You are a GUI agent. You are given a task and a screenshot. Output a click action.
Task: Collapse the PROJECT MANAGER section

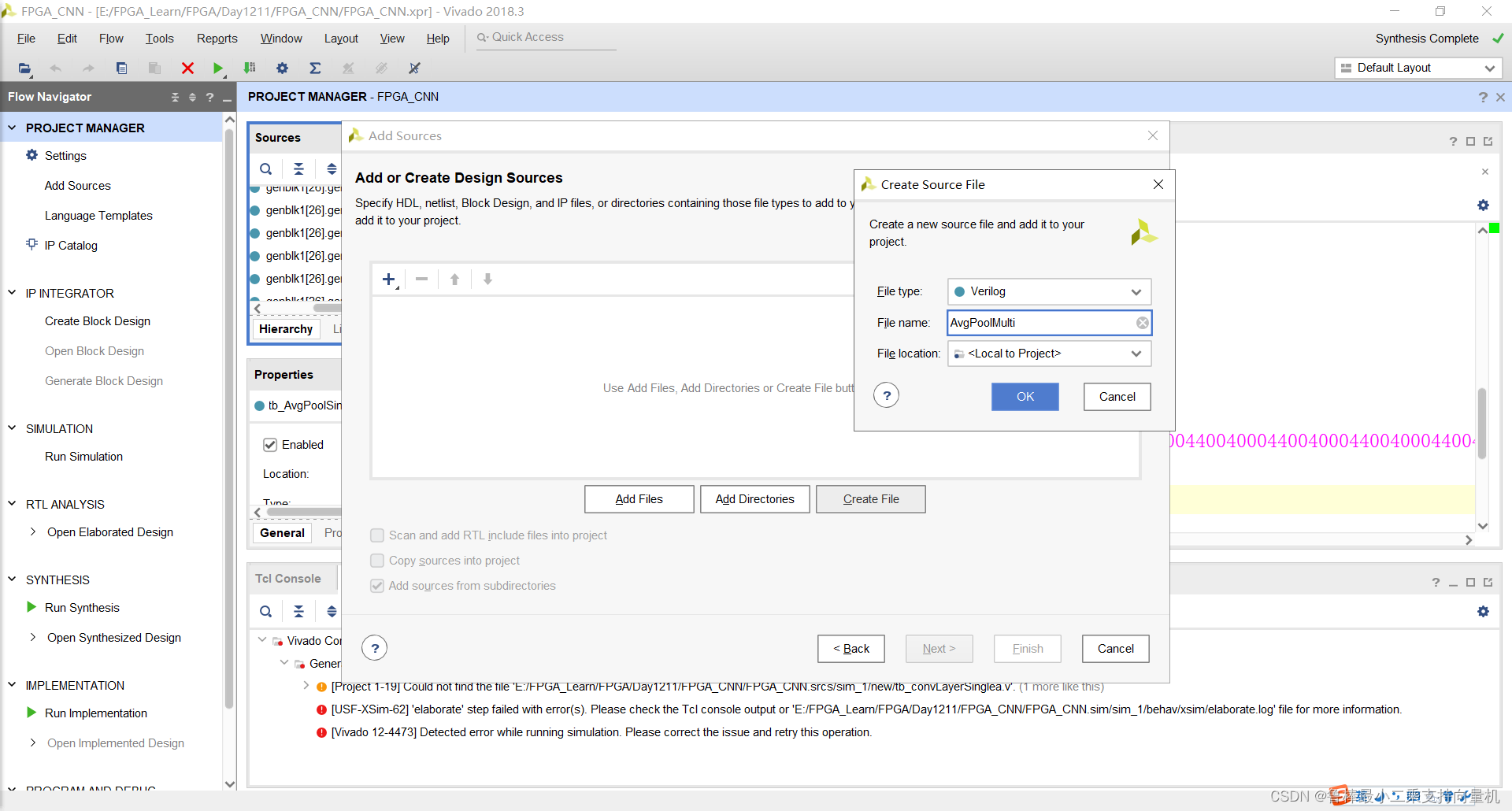(x=12, y=128)
